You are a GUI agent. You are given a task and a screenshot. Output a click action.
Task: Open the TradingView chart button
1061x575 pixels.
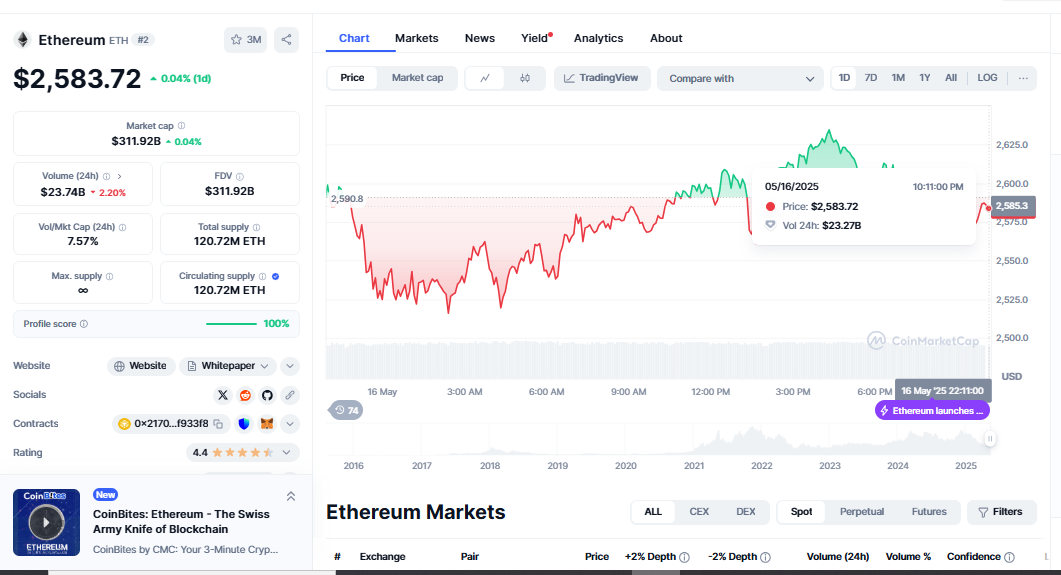[x=602, y=78]
